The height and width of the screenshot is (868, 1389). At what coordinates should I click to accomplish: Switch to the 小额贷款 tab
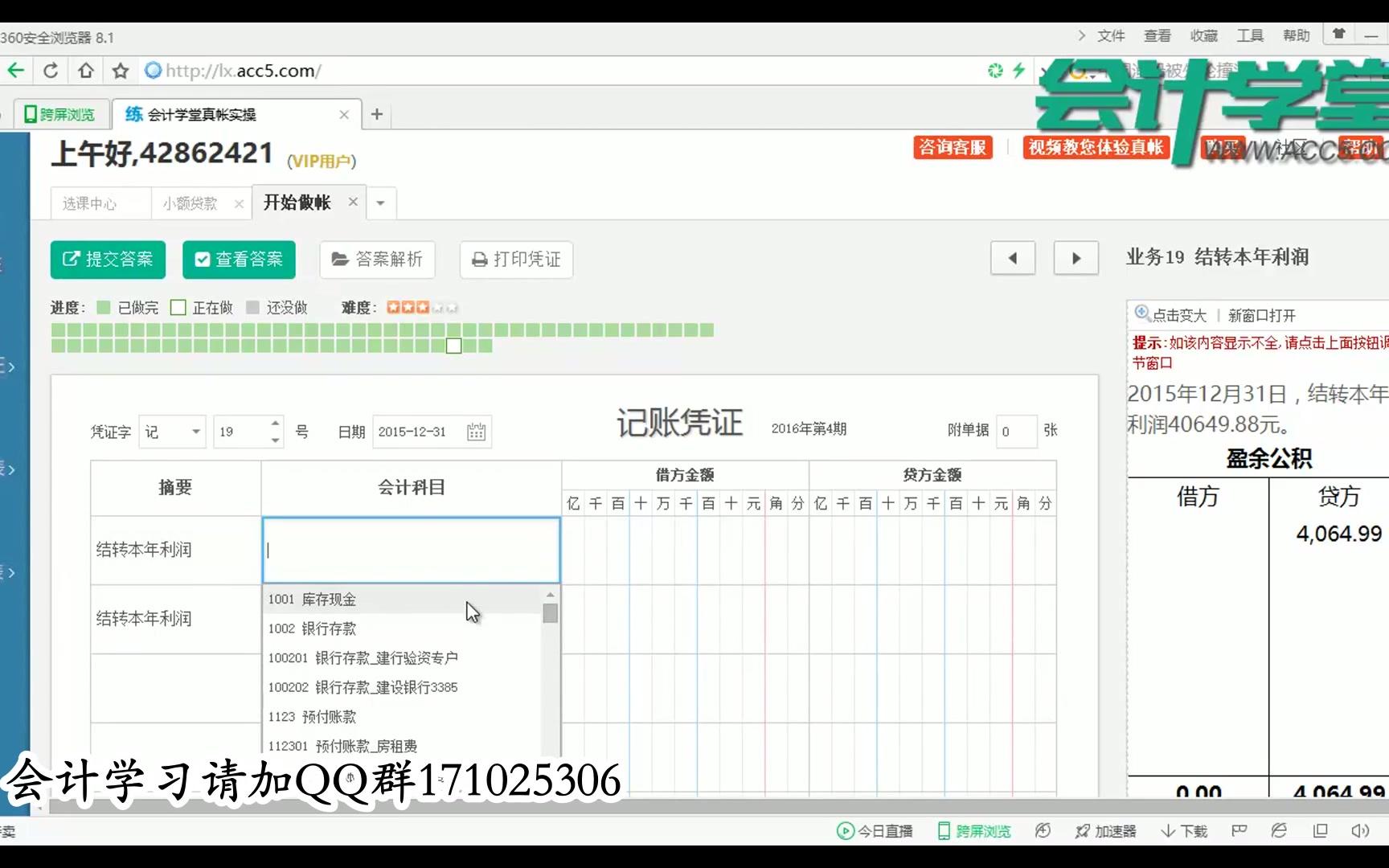click(191, 203)
